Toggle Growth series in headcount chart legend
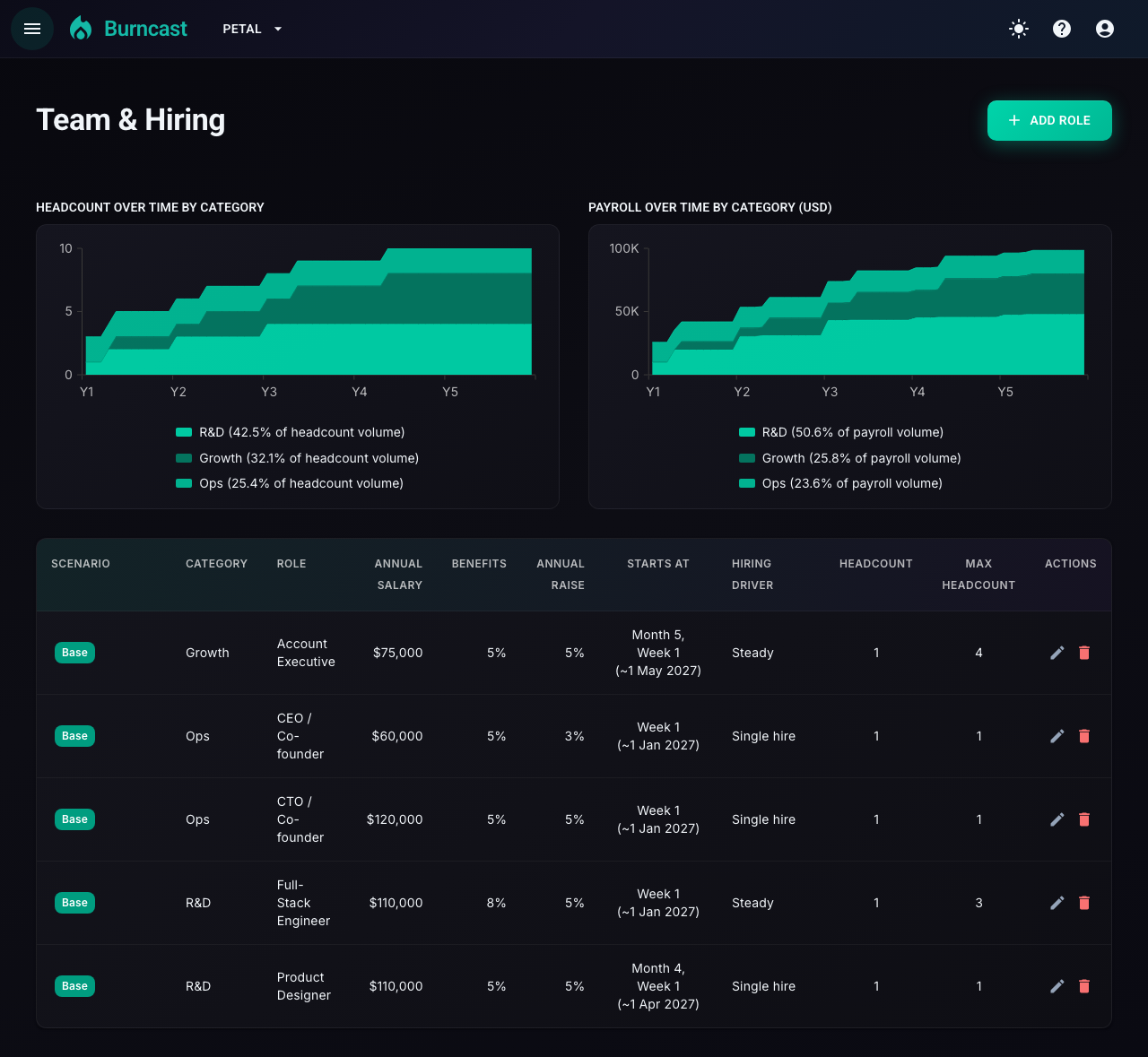1148x1057 pixels. (x=298, y=458)
